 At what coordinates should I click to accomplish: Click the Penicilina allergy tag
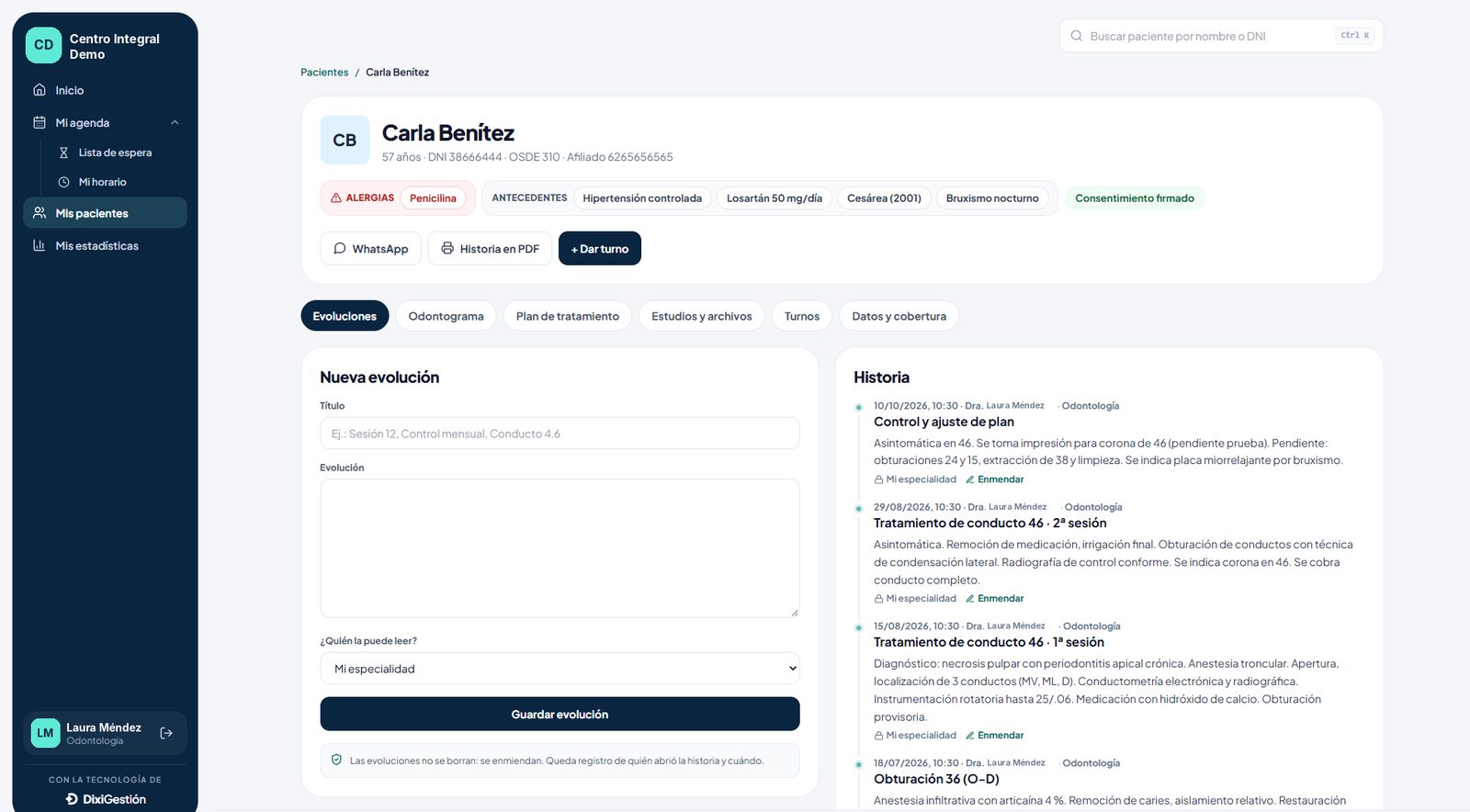point(433,198)
